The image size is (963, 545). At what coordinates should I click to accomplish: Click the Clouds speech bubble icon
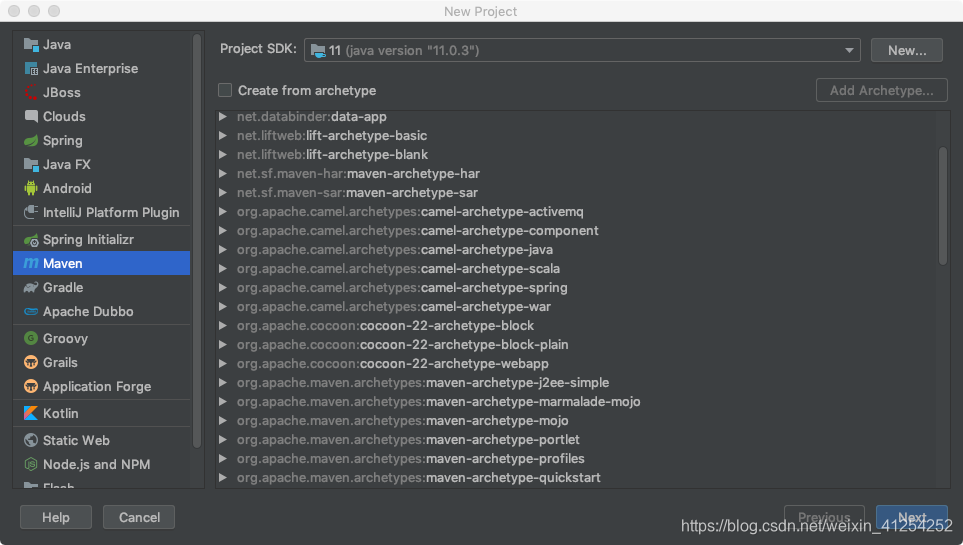coord(31,116)
